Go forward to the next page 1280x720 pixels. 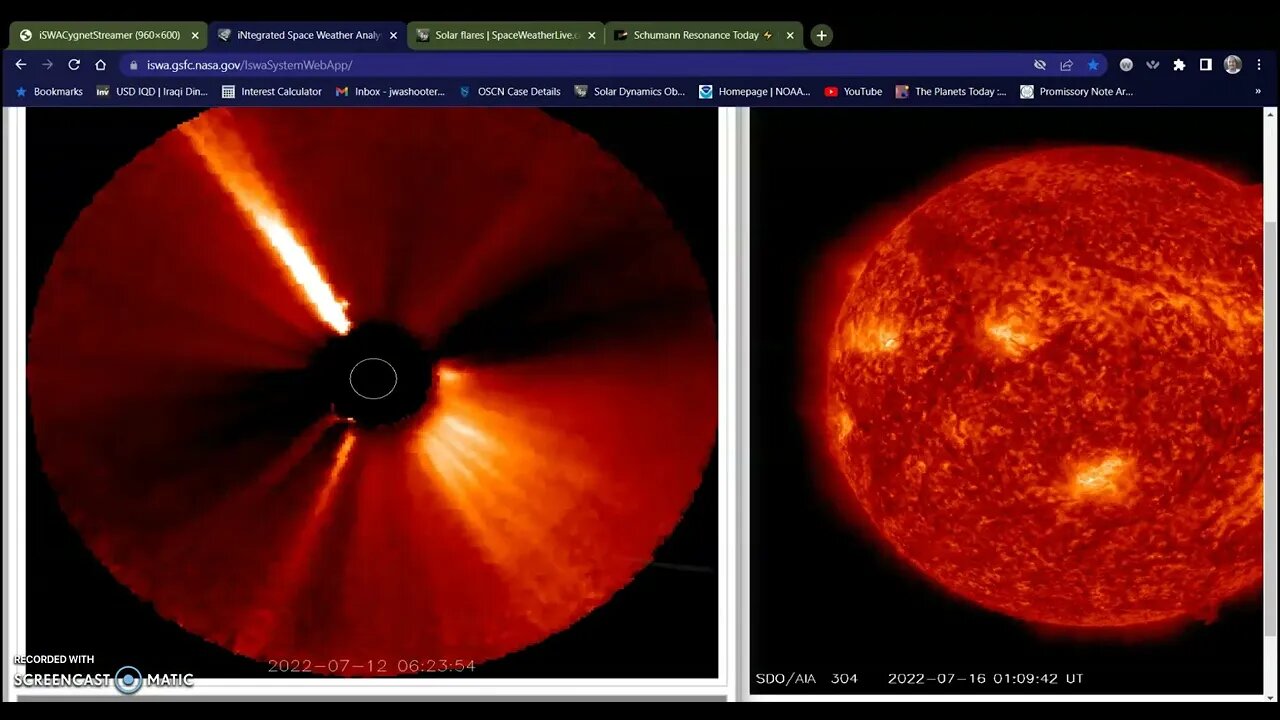point(47,64)
